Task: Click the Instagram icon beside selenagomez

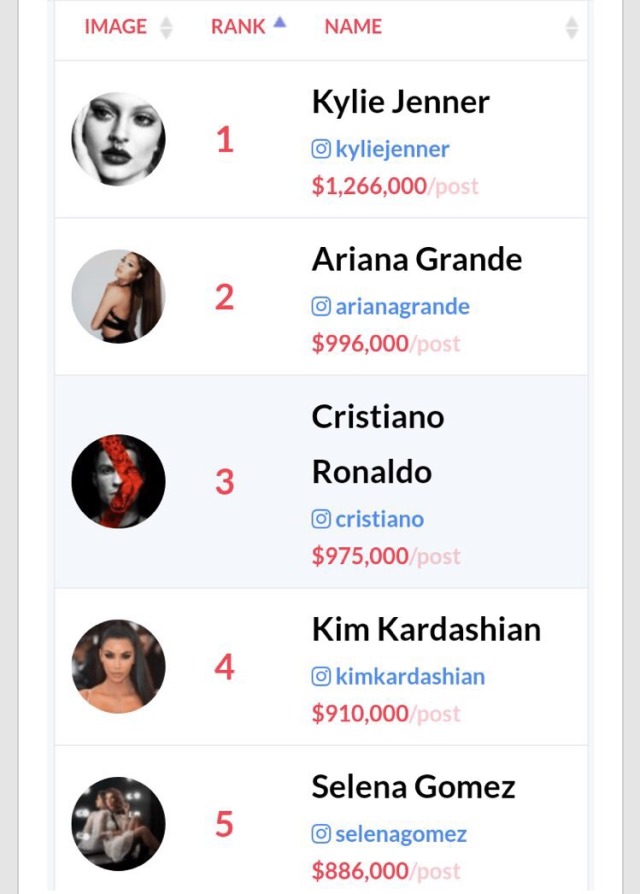Action: [321, 834]
